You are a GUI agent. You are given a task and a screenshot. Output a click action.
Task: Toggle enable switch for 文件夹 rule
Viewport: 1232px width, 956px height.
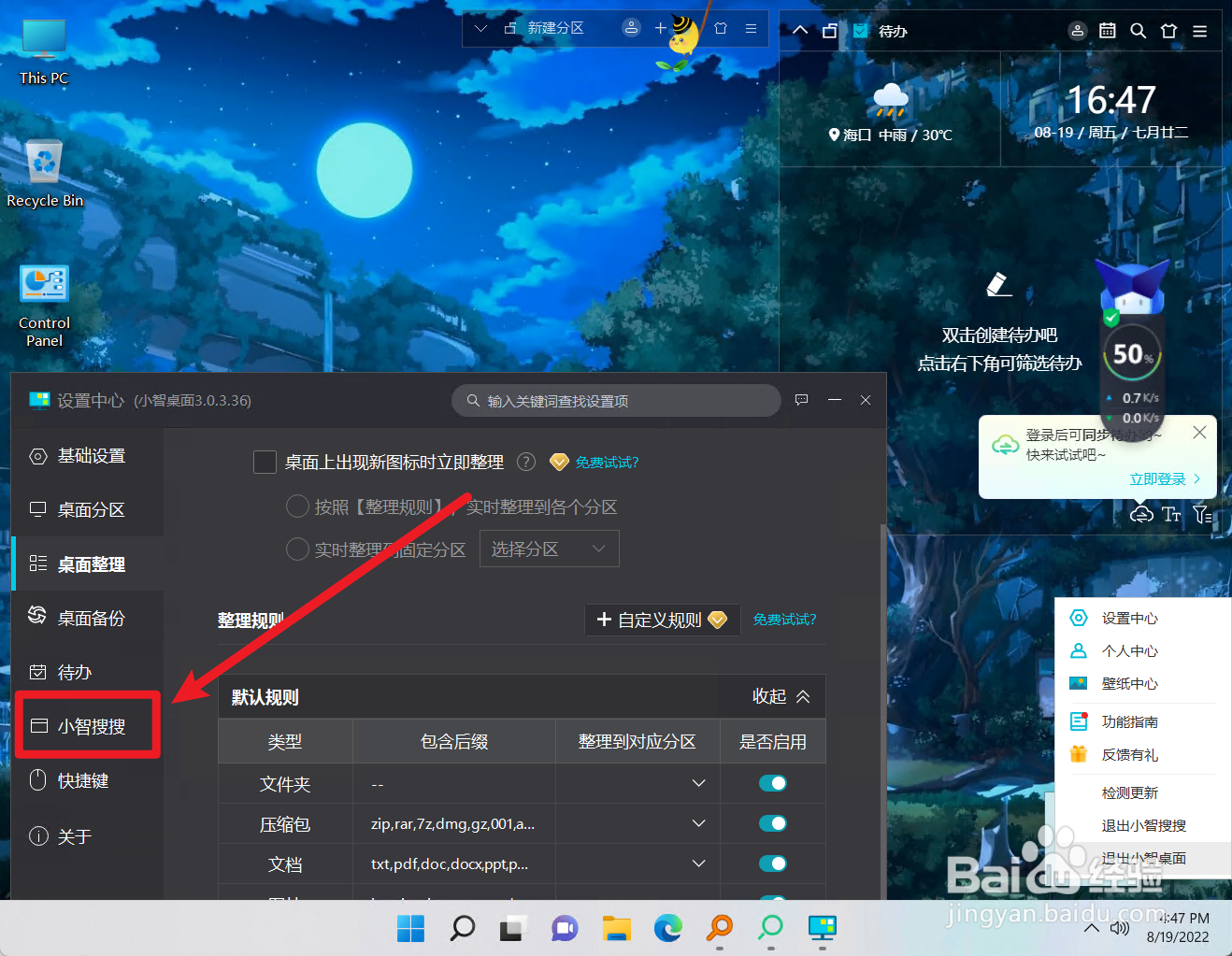tap(772, 783)
